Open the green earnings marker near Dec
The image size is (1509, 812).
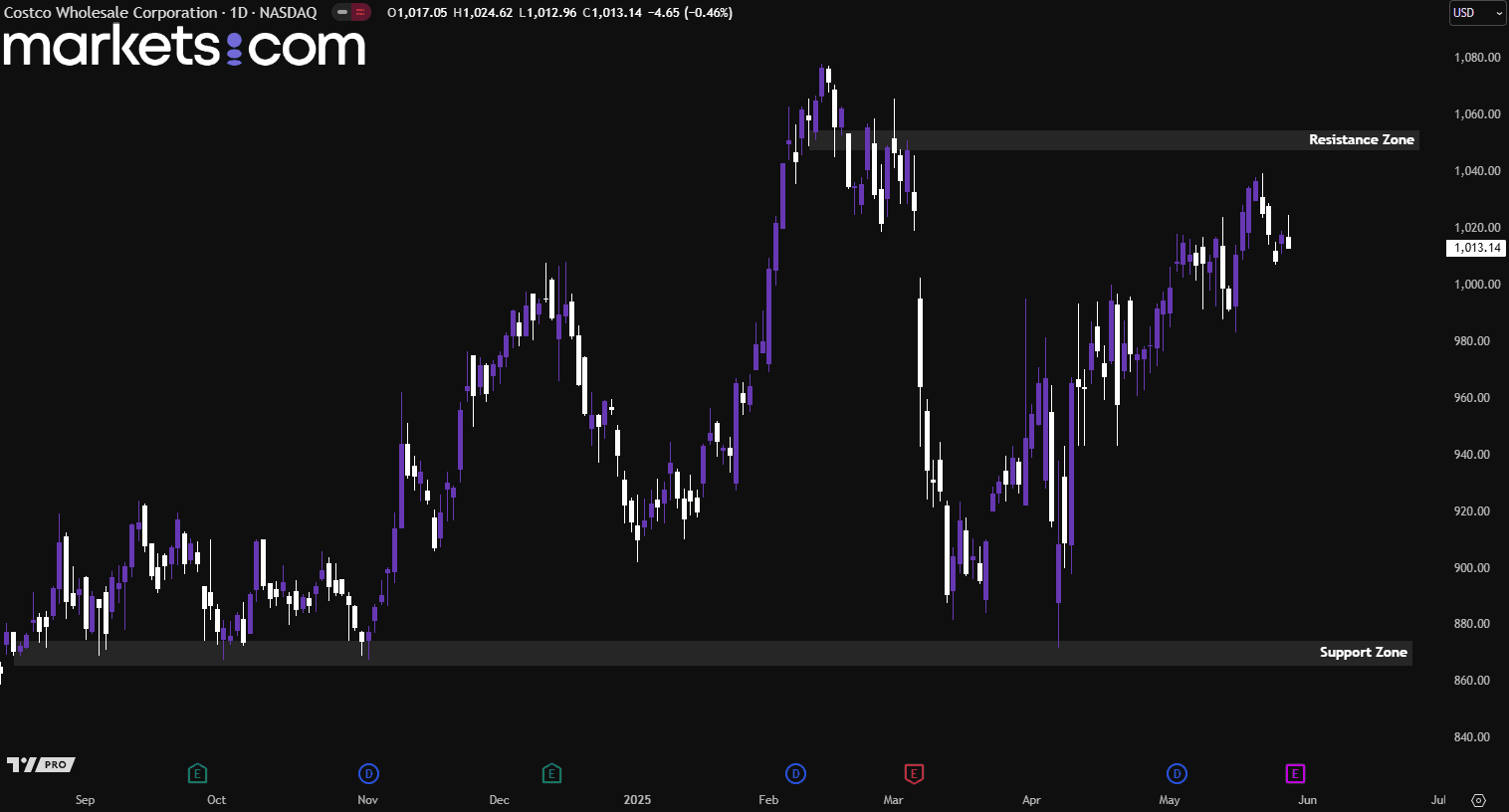pyautogui.click(x=551, y=773)
